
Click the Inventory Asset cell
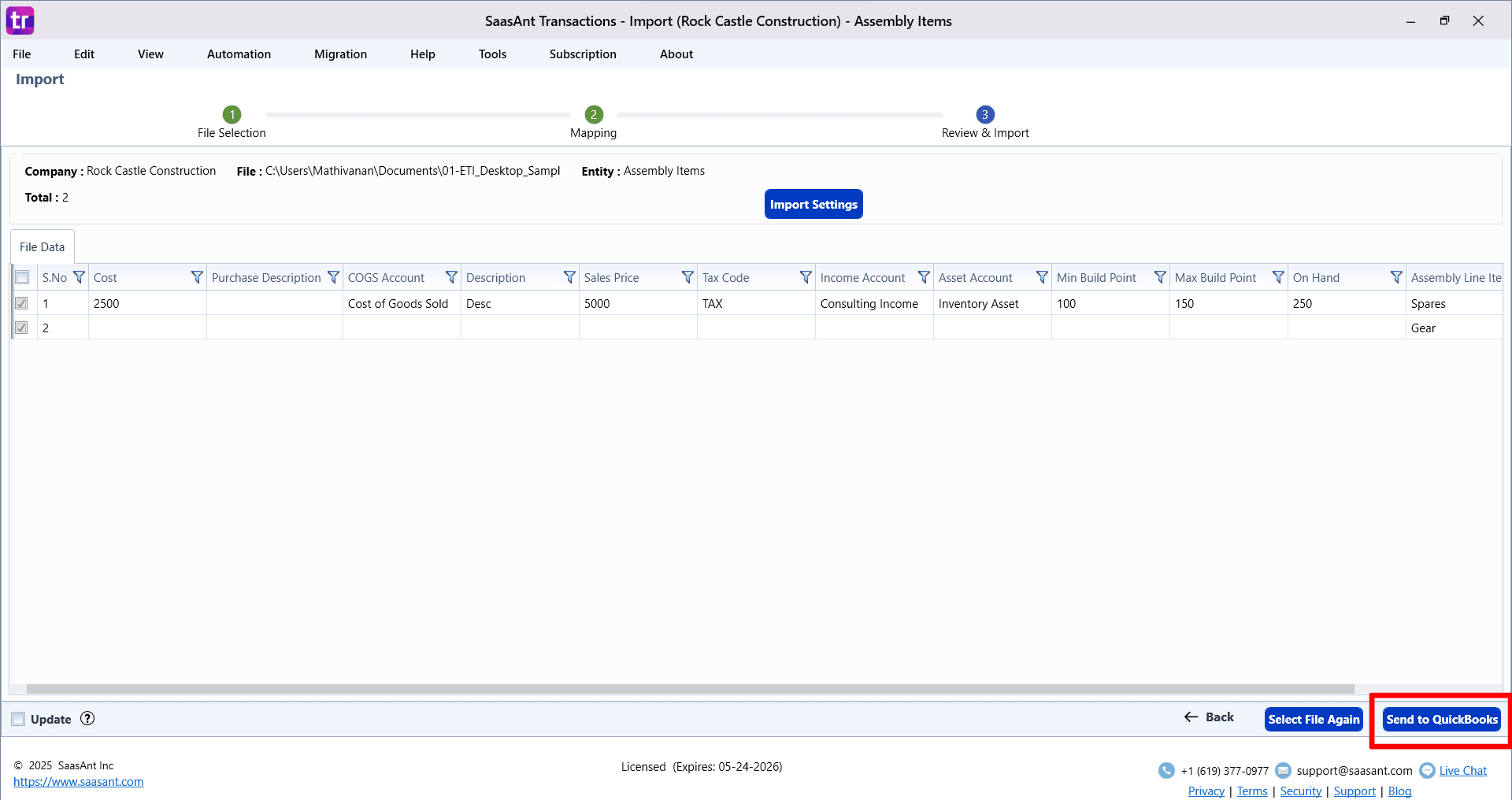click(992, 303)
